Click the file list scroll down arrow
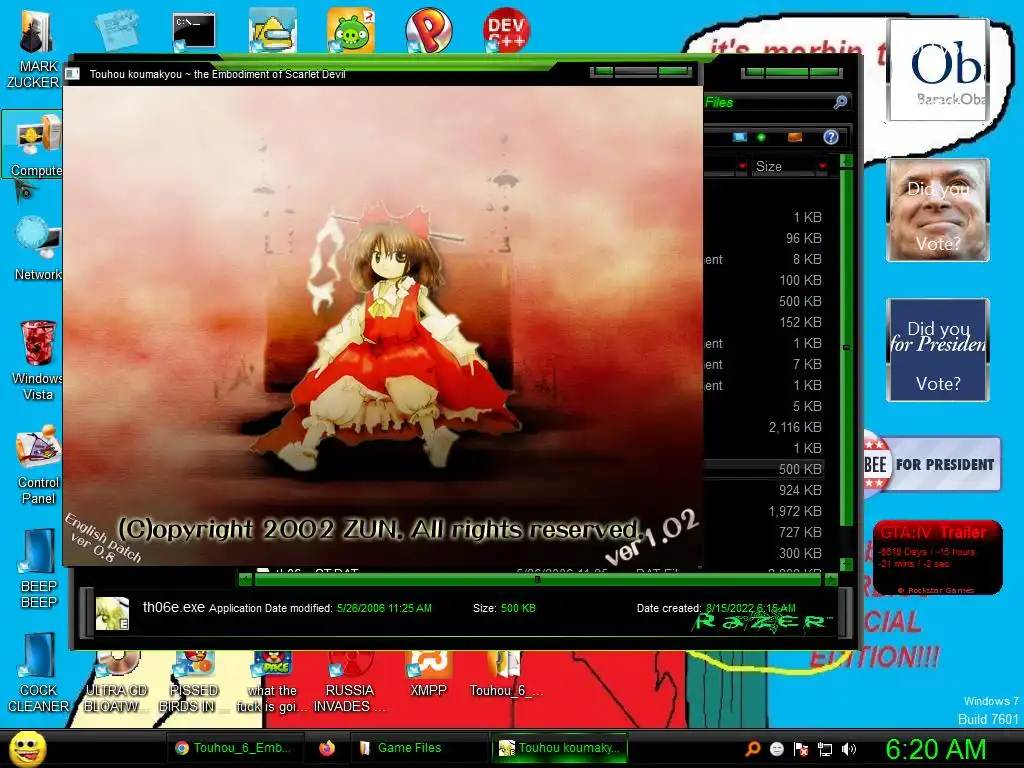 [x=846, y=564]
